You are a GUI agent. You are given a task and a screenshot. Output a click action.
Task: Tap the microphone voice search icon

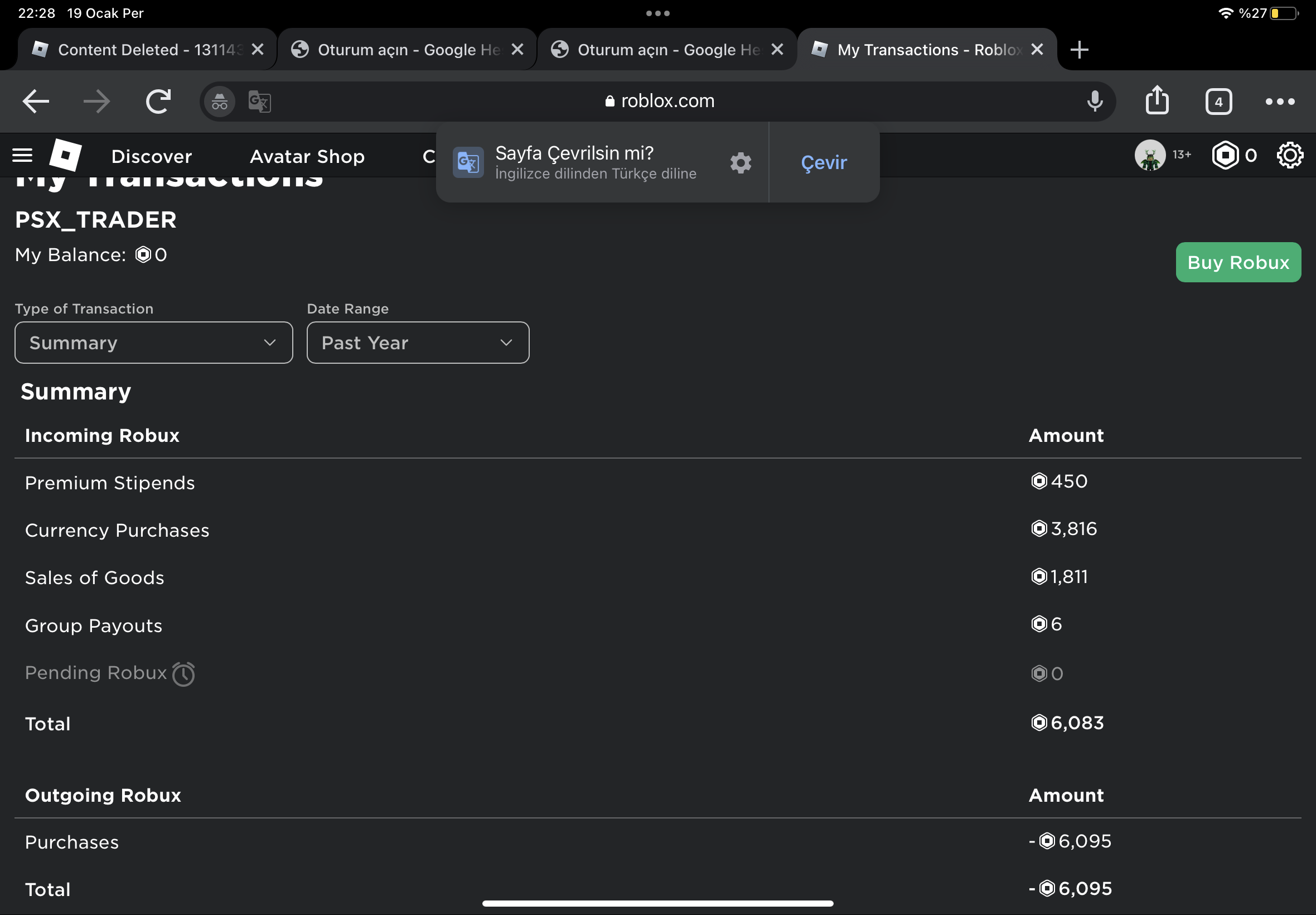[1094, 101]
